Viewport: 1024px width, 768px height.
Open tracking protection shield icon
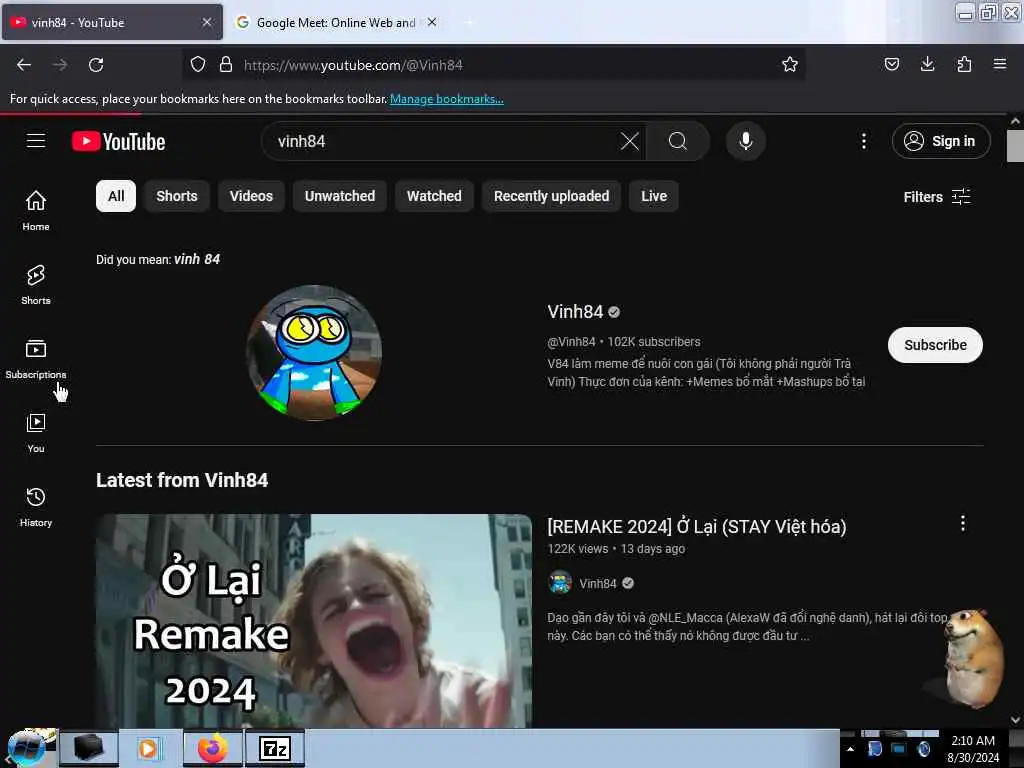coord(198,64)
